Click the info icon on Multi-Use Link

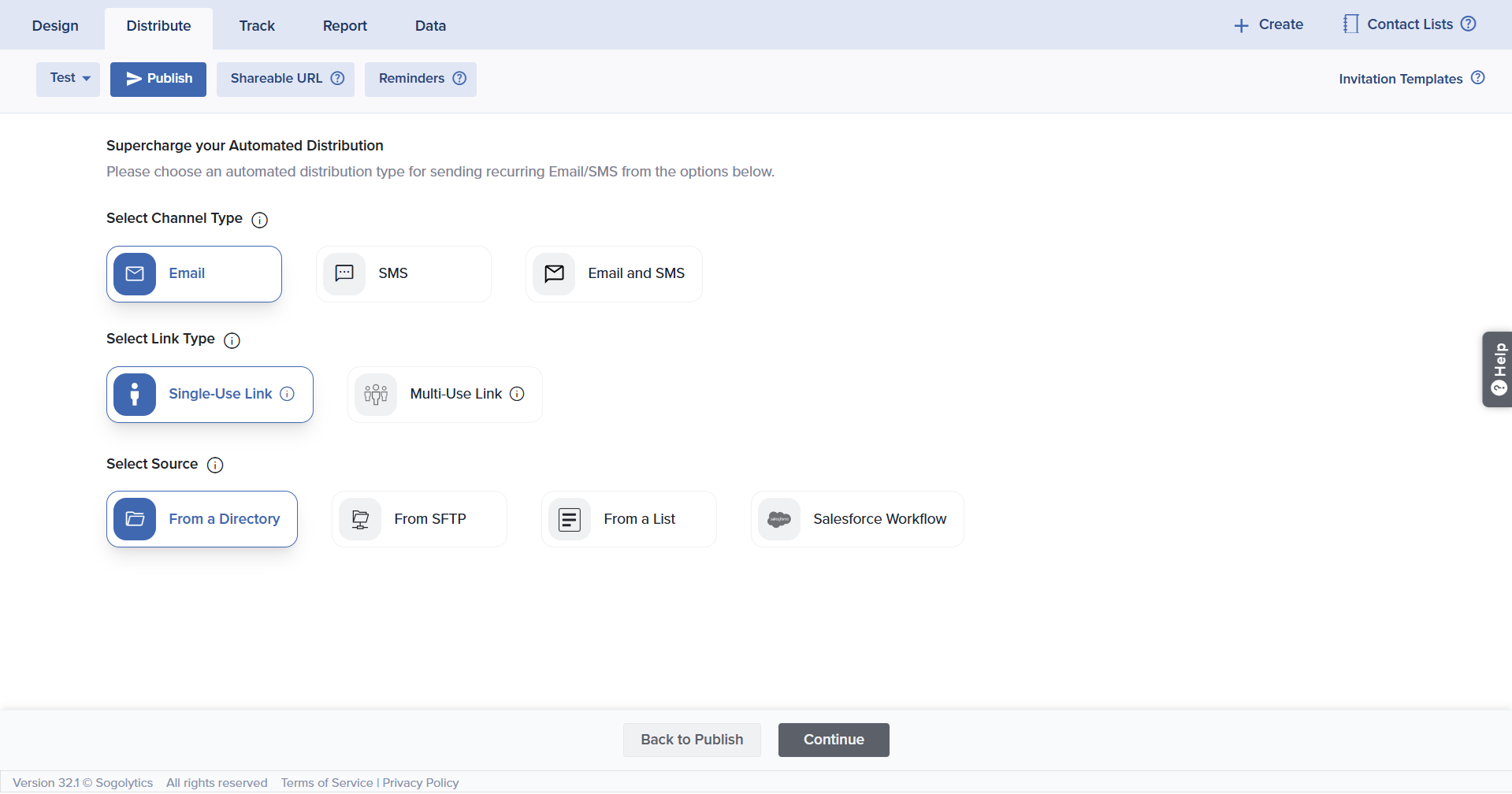[x=517, y=394]
